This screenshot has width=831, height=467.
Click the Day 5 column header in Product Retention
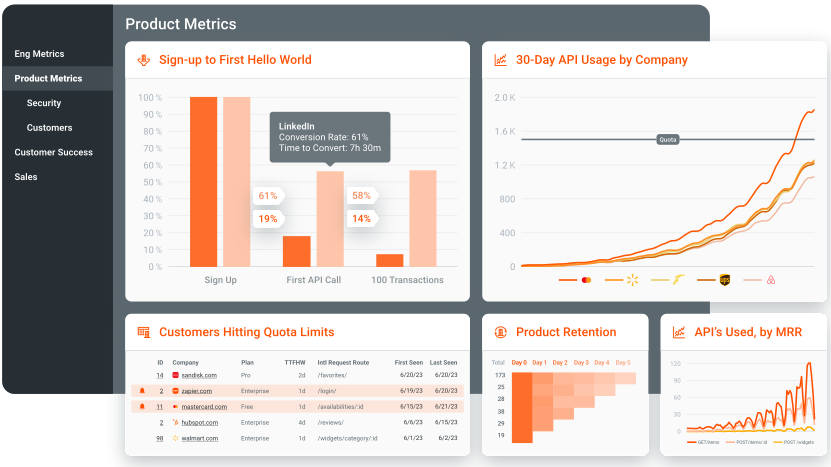point(623,363)
